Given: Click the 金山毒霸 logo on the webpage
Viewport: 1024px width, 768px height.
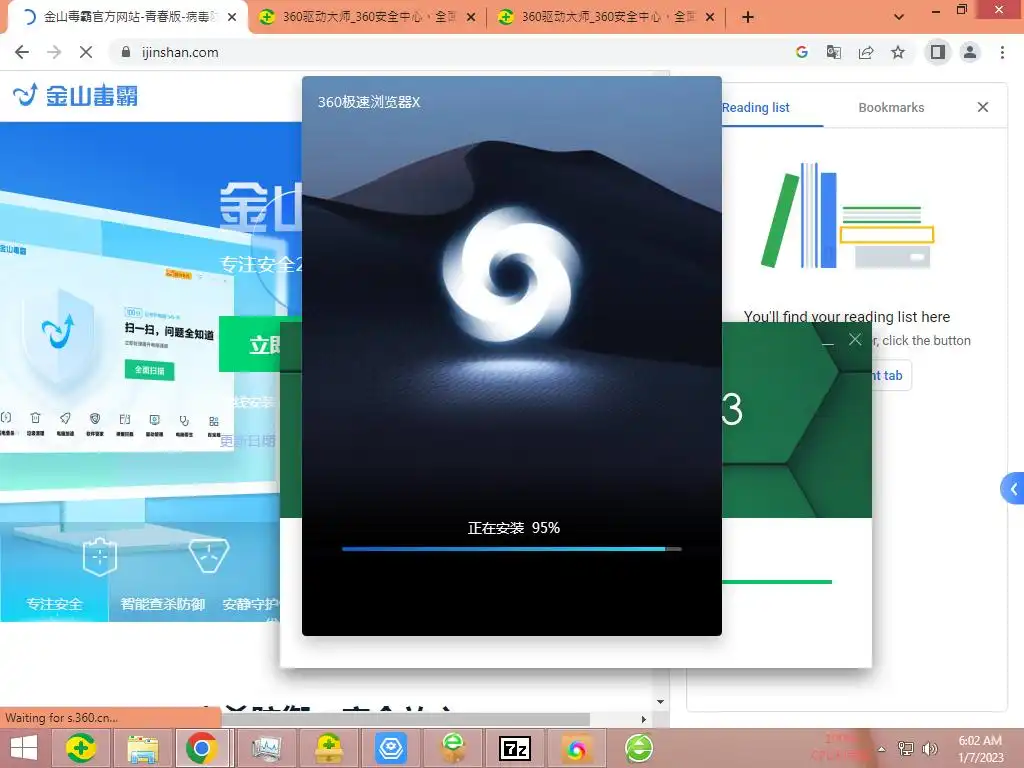Looking at the screenshot, I should [x=76, y=95].
